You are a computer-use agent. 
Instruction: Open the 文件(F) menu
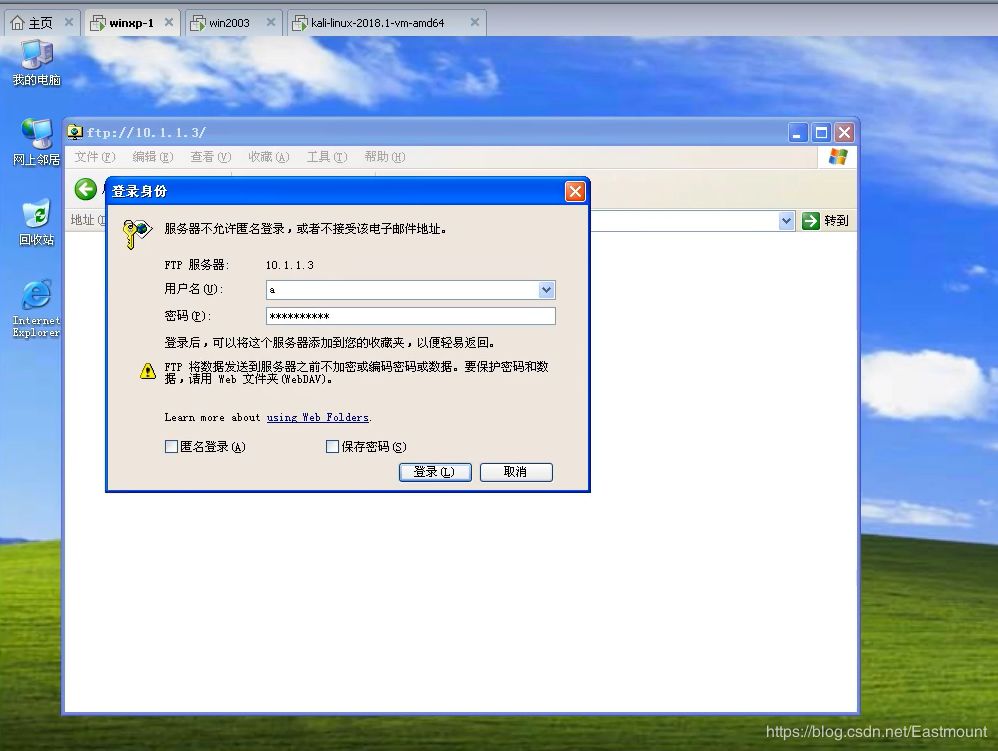click(95, 157)
